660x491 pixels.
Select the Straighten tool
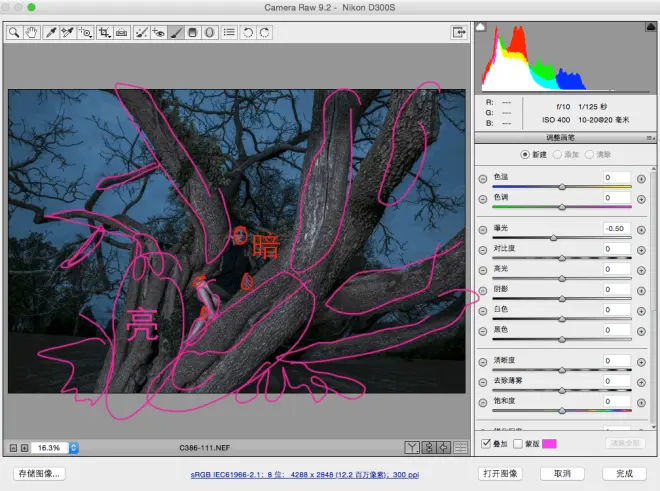click(x=122, y=32)
